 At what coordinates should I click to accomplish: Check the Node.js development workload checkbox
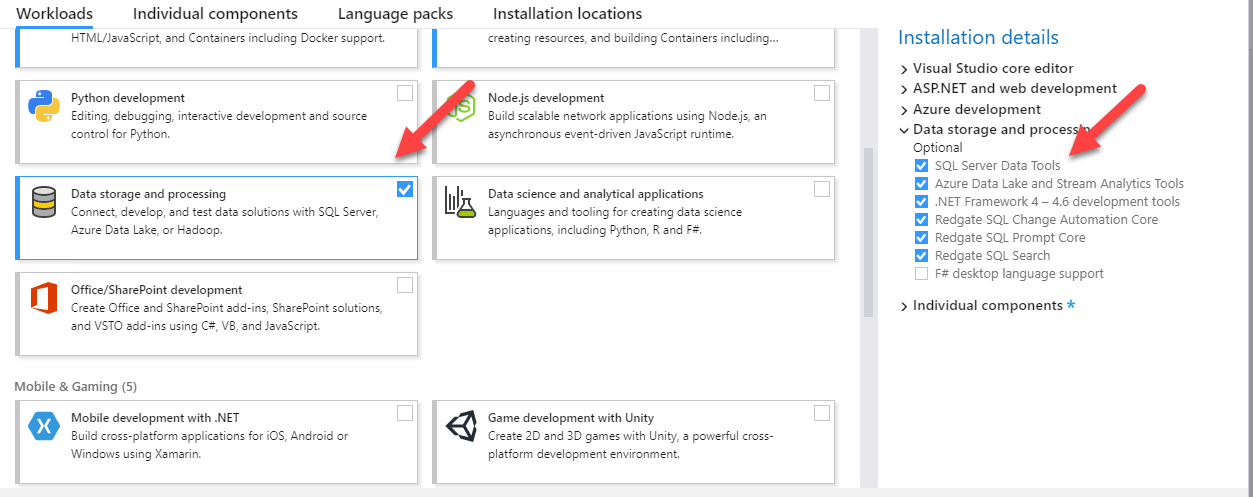click(x=822, y=93)
